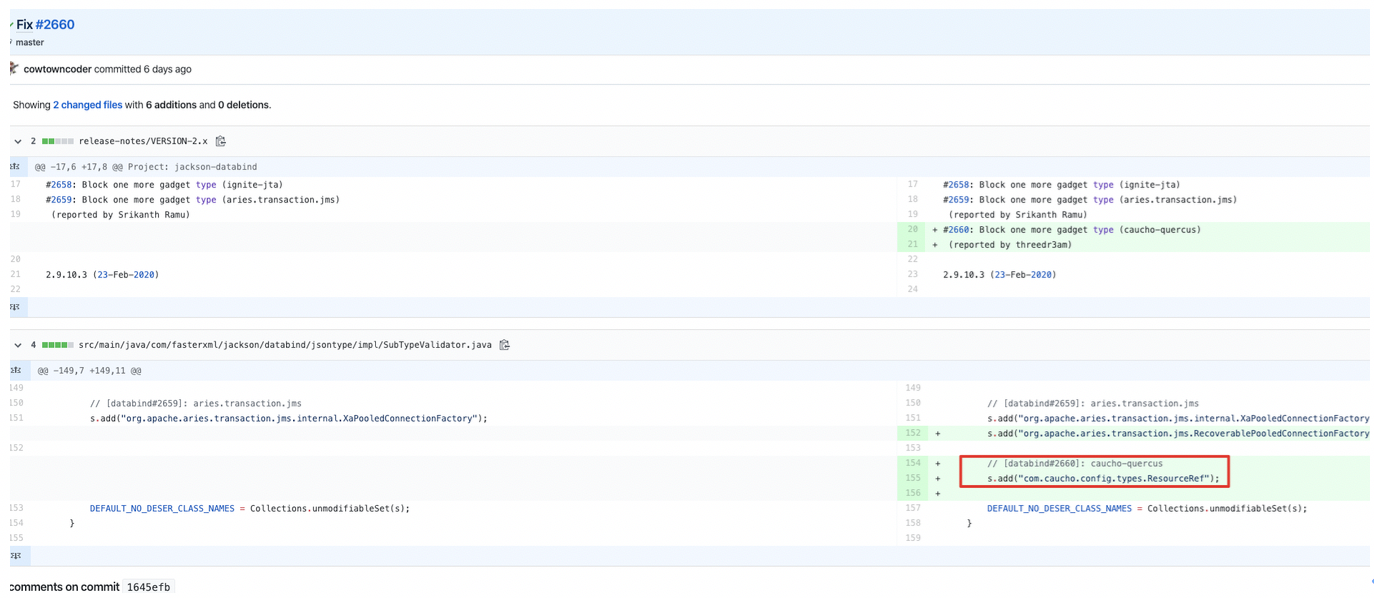Copy the release-notes/VERSION-2.x file path
1374x598 pixels.
(x=221, y=141)
